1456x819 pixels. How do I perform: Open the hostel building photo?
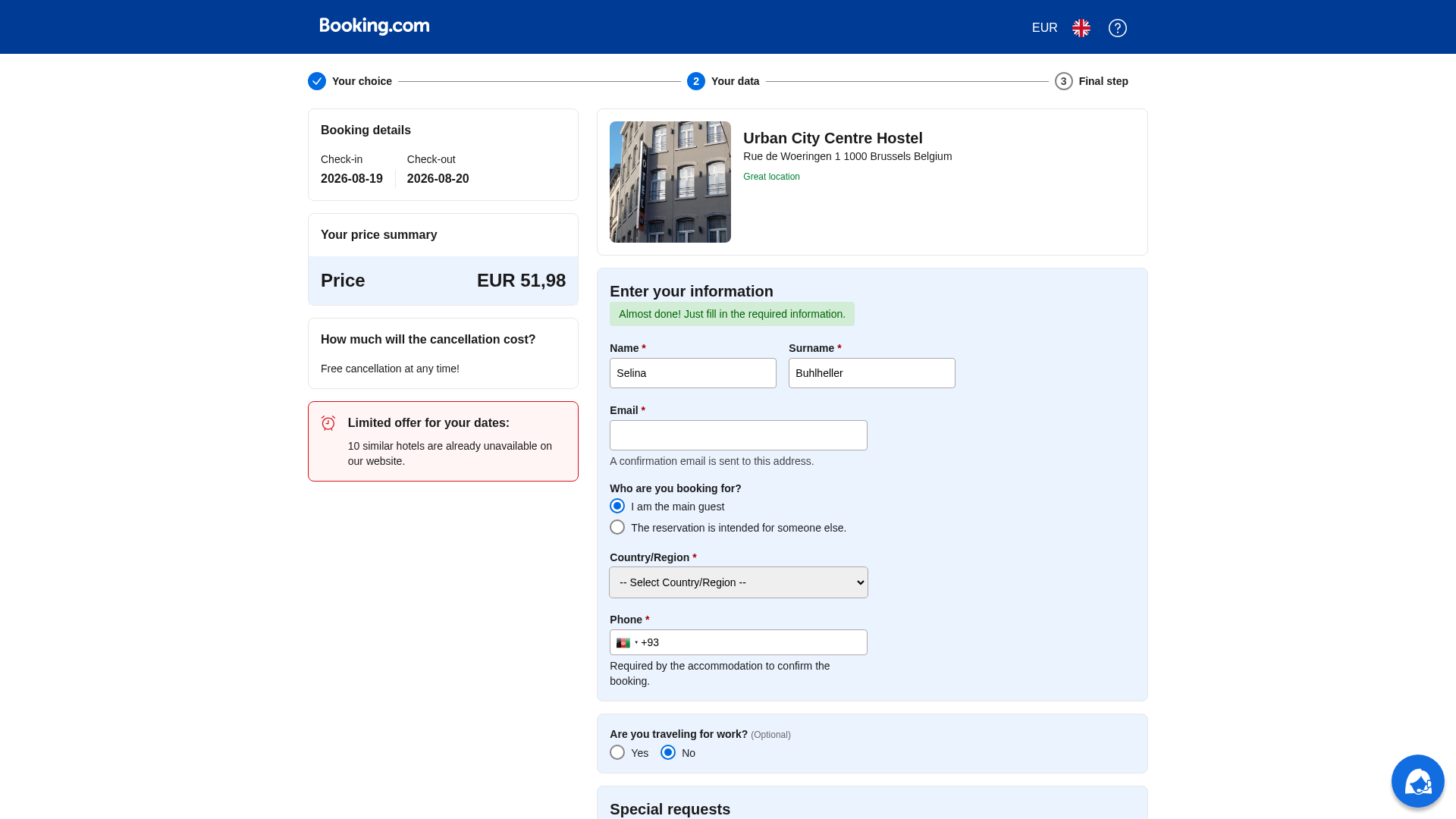tap(670, 182)
